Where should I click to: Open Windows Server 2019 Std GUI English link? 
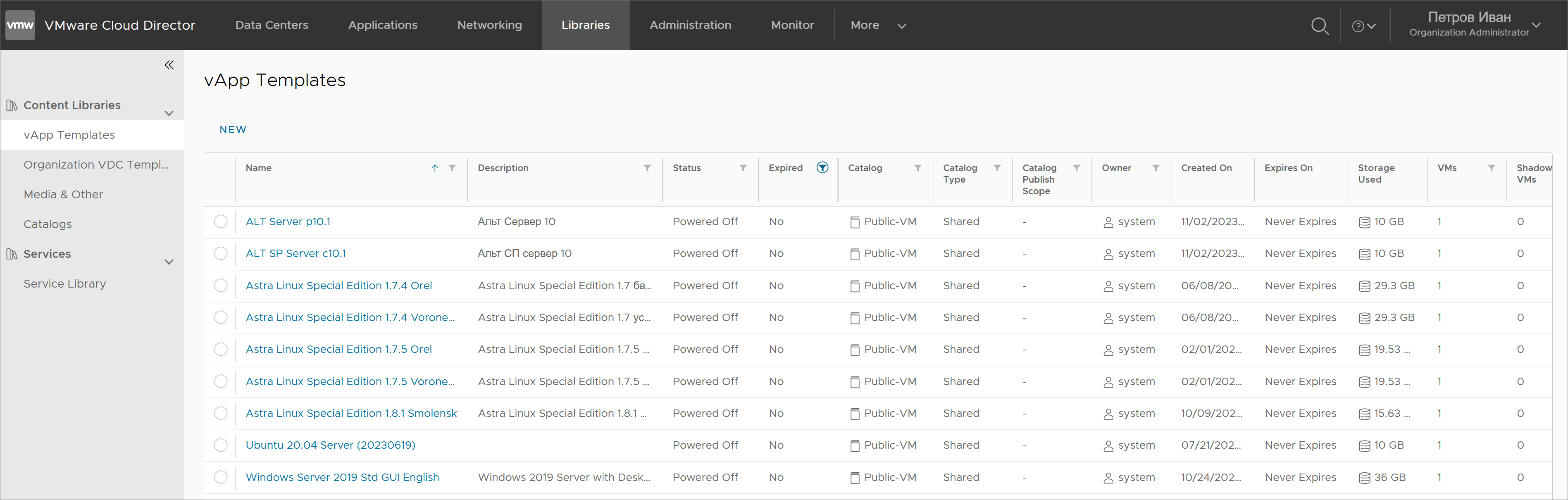(342, 478)
